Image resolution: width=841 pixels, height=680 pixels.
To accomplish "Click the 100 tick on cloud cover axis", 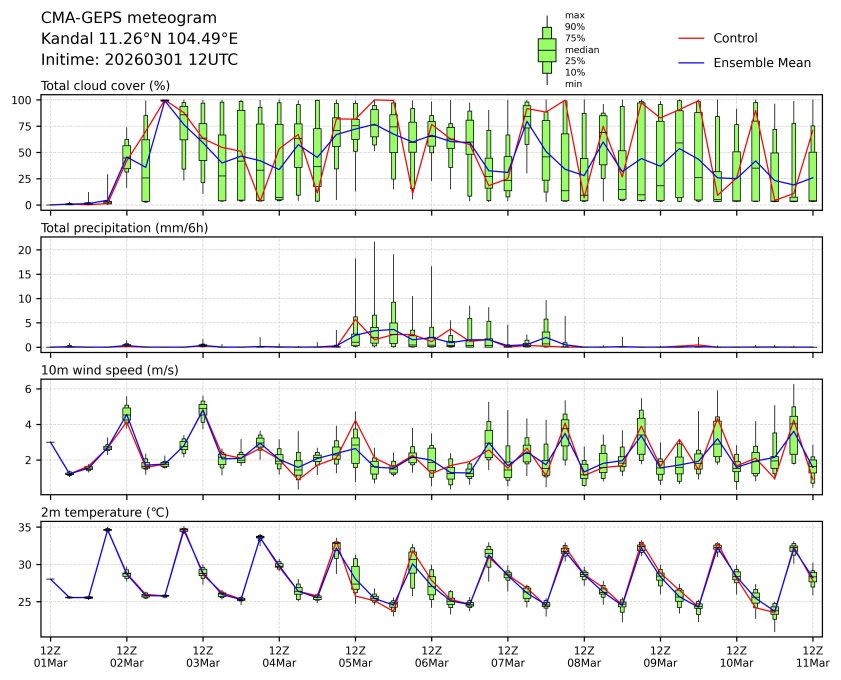I will tap(23, 100).
